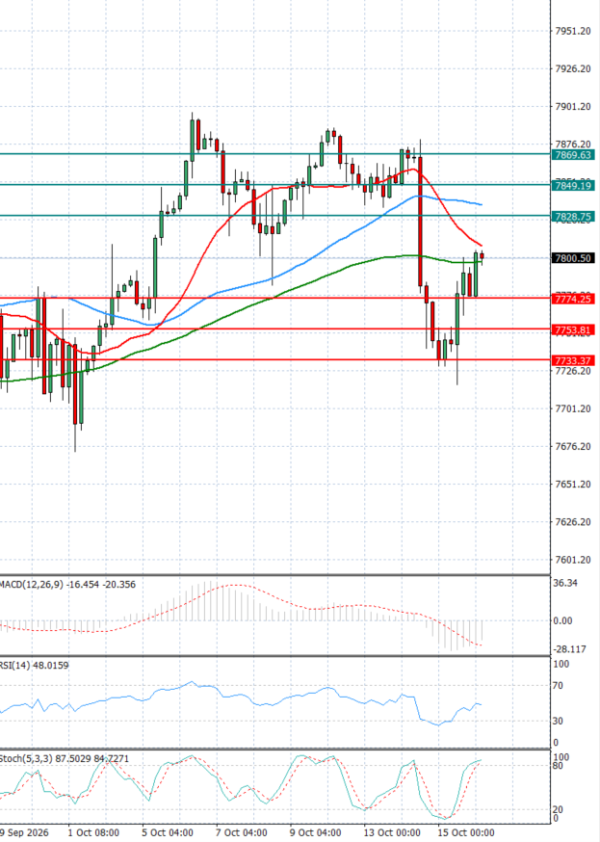This screenshot has width=600, height=842.
Task: Click the 7951.20 price axis value
Action: 573,31
